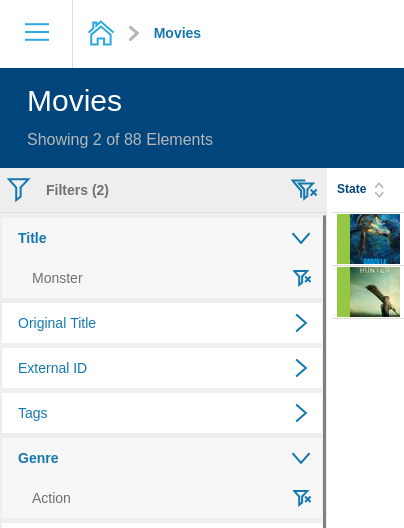404x528 pixels.
Task: Click the filter funnel icon beside Filters (2)
Action: pyautogui.click(x=19, y=190)
